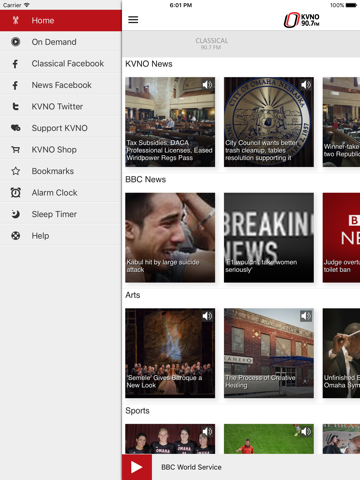Image resolution: width=360 pixels, height=480 pixels.
Task: Tap the KVNO 90.7 FM logo
Action: [302, 20]
